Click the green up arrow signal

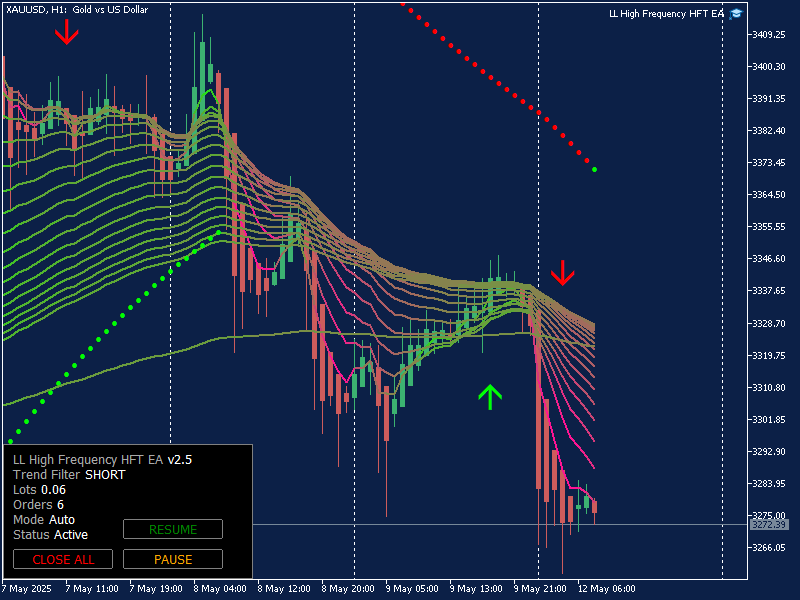(490, 397)
